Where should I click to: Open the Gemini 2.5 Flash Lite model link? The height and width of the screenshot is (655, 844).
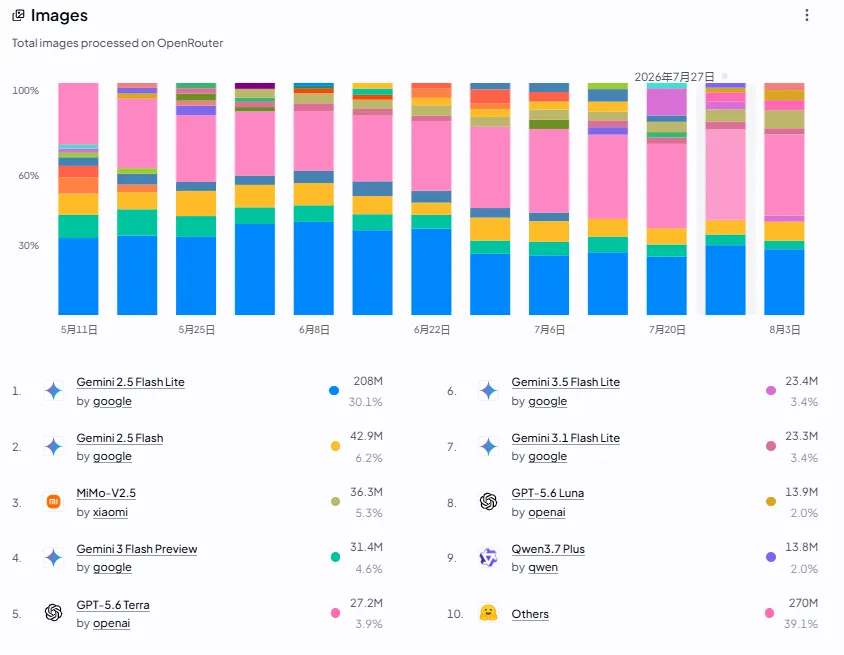tap(130, 382)
